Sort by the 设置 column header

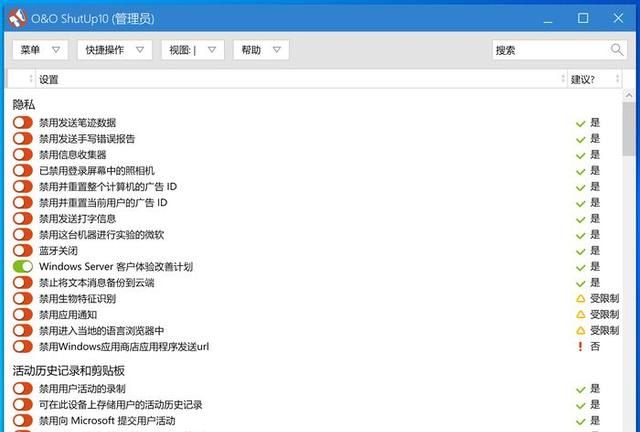pos(301,79)
